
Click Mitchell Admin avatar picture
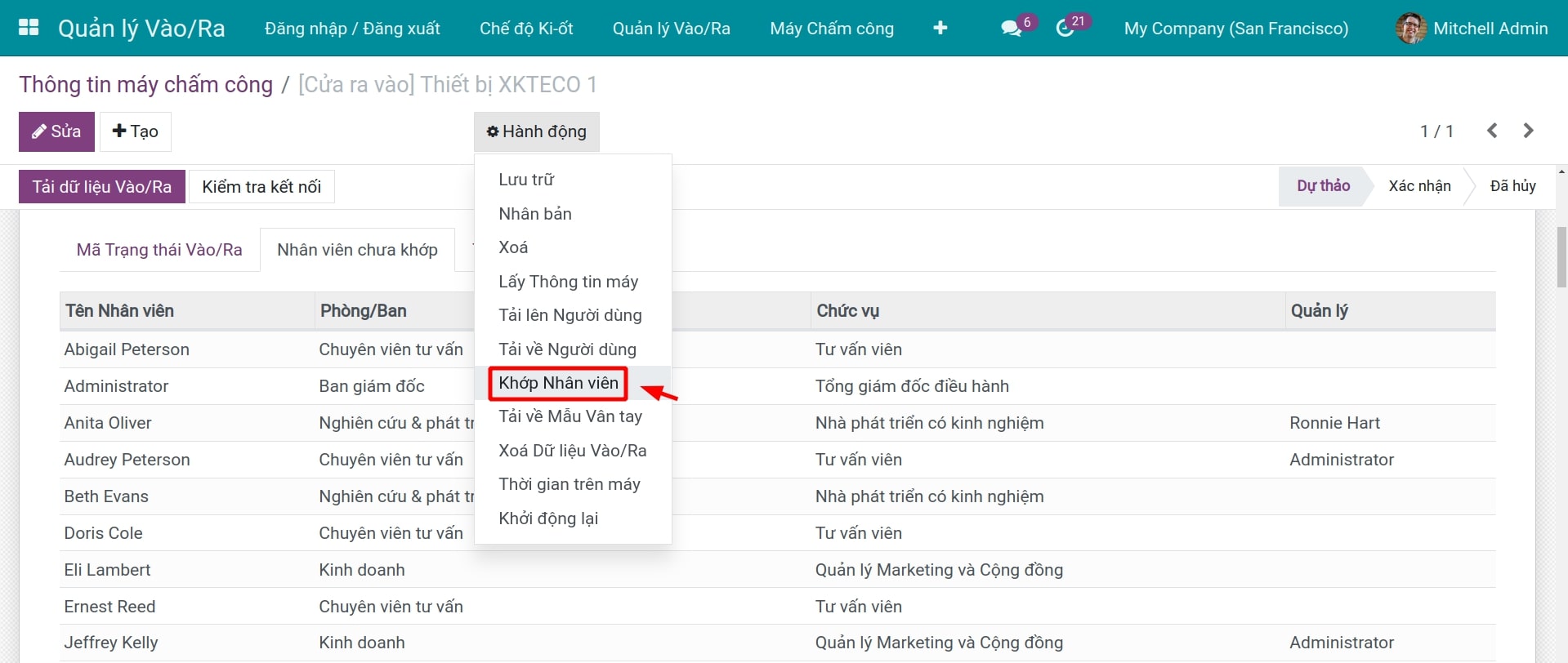[x=1411, y=28]
